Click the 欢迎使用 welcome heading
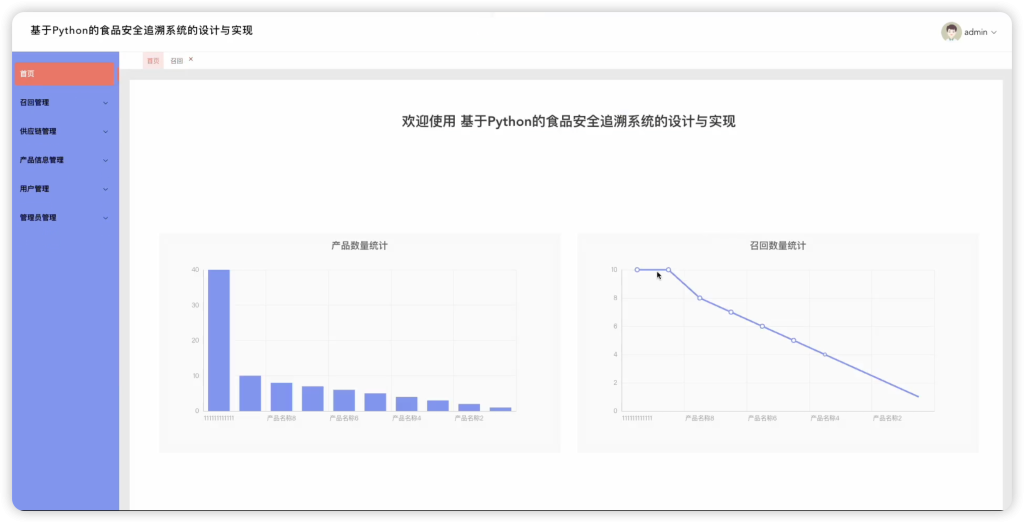1024x523 pixels. pyautogui.click(x=568, y=121)
